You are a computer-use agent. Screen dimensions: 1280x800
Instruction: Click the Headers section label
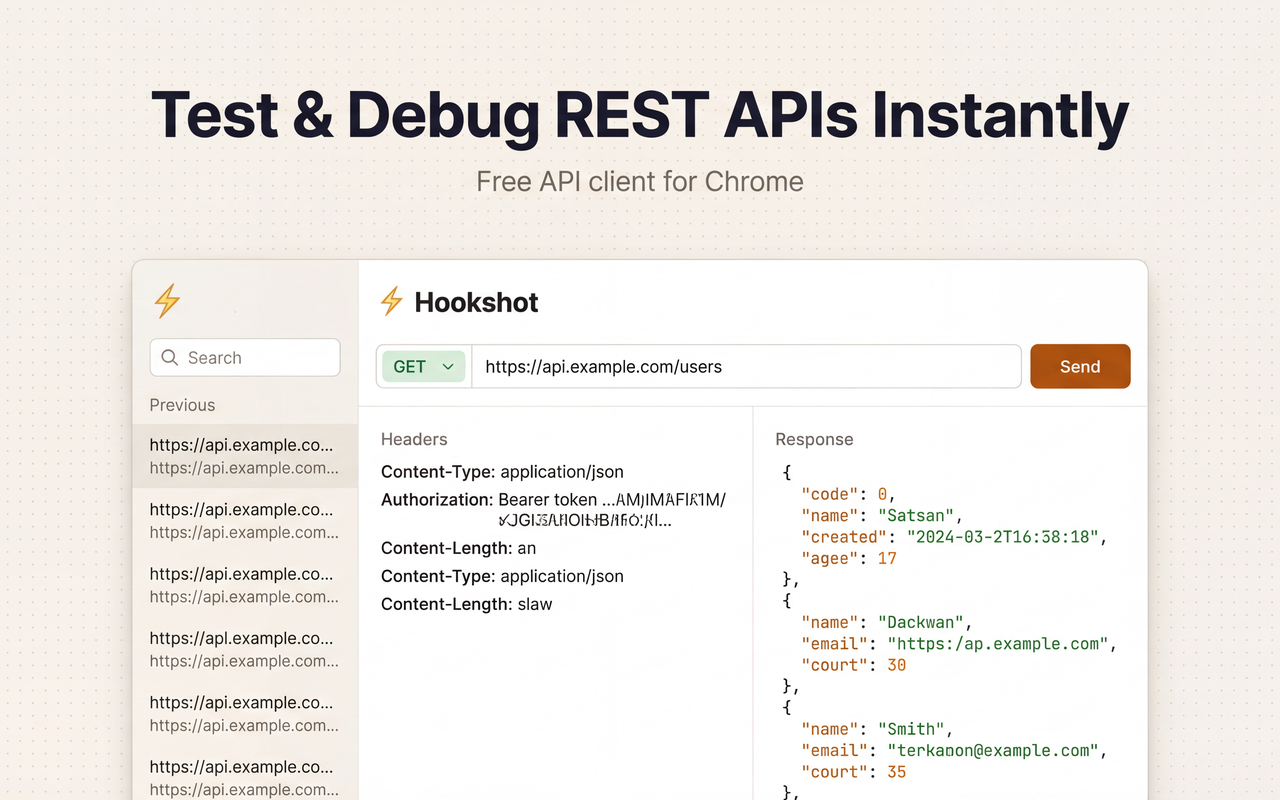[x=414, y=439]
